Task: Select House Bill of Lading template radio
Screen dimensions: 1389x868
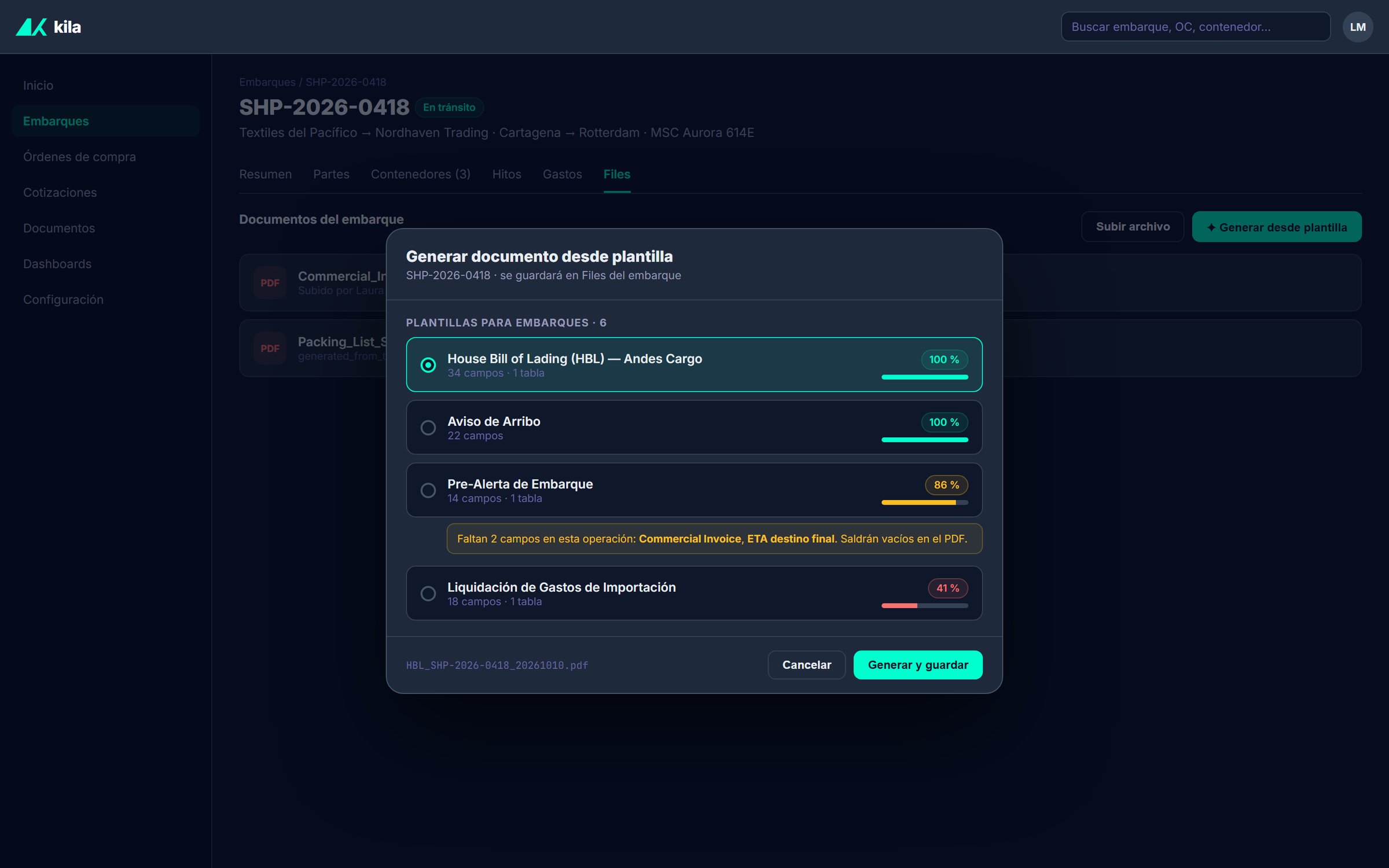Action: pyautogui.click(x=428, y=365)
